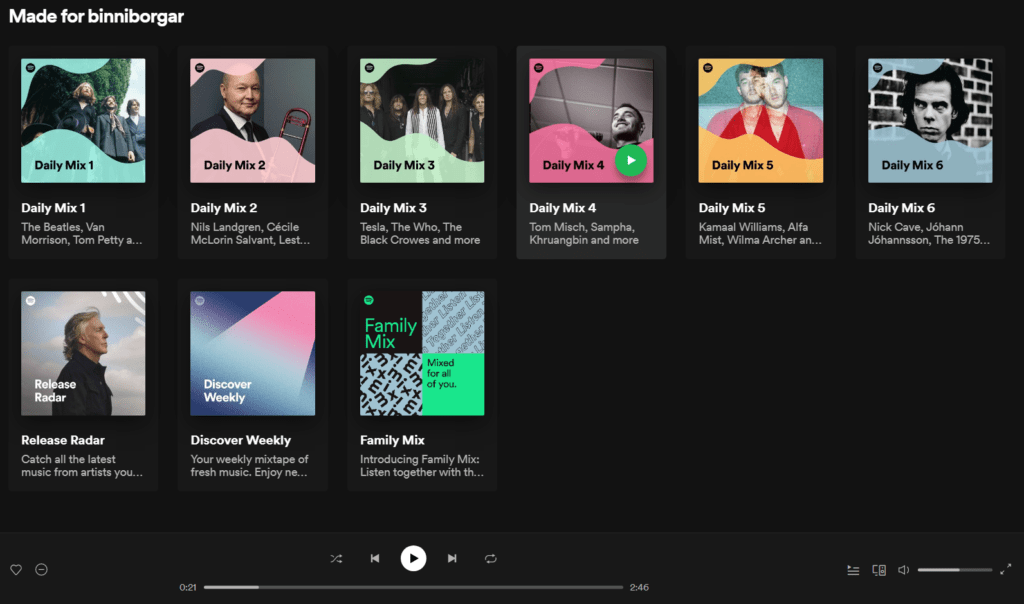Adjust the volume slider
The height and width of the screenshot is (604, 1024).
click(955, 570)
